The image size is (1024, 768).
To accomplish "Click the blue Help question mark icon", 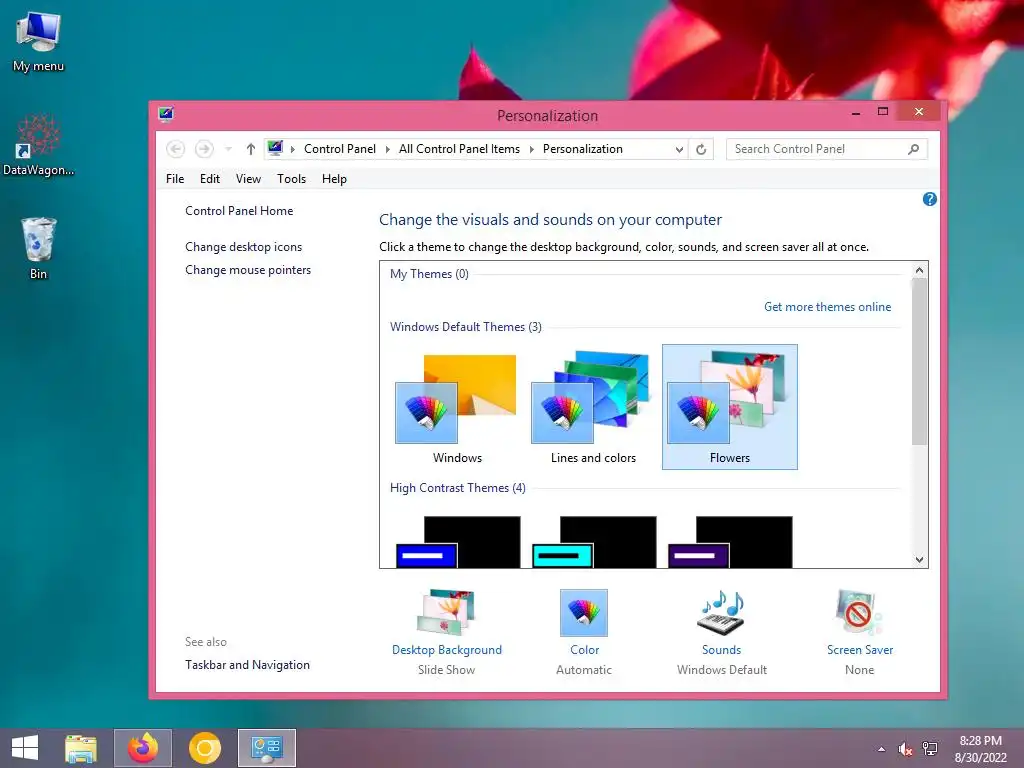I will pyautogui.click(x=929, y=199).
